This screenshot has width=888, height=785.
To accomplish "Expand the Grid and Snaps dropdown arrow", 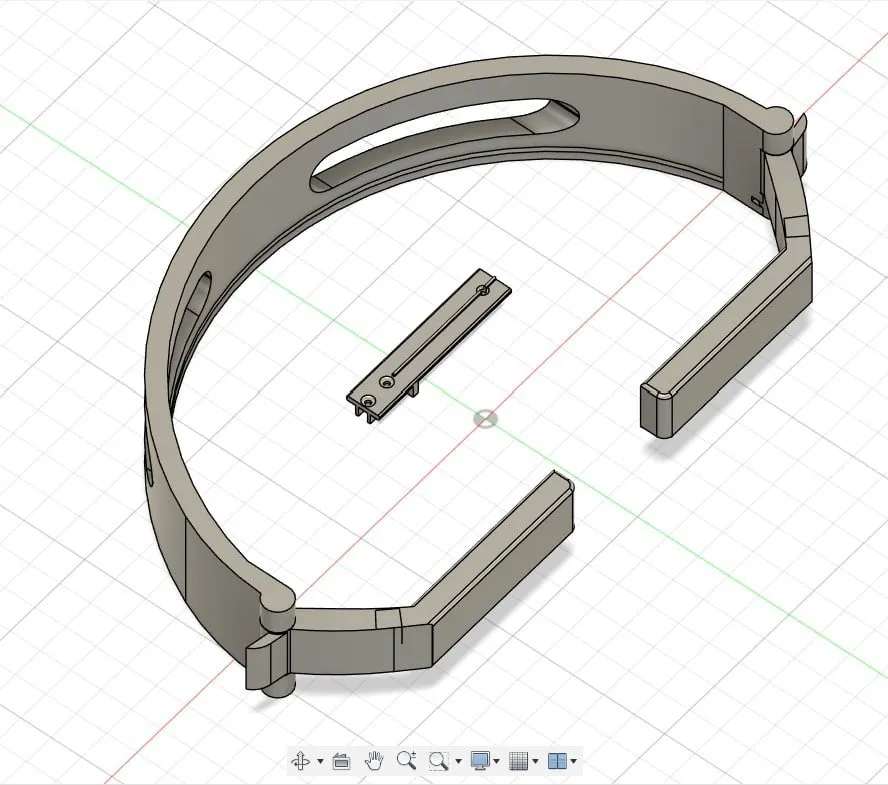I will [535, 761].
